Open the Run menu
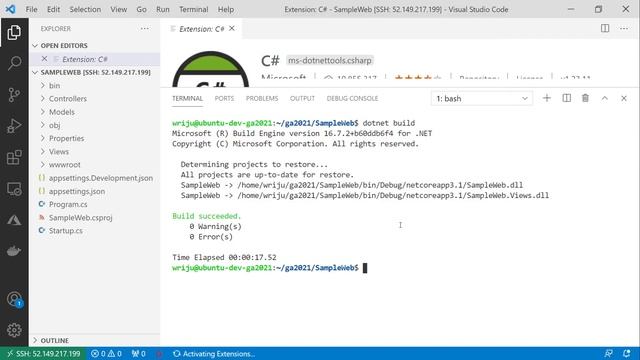 162,9
